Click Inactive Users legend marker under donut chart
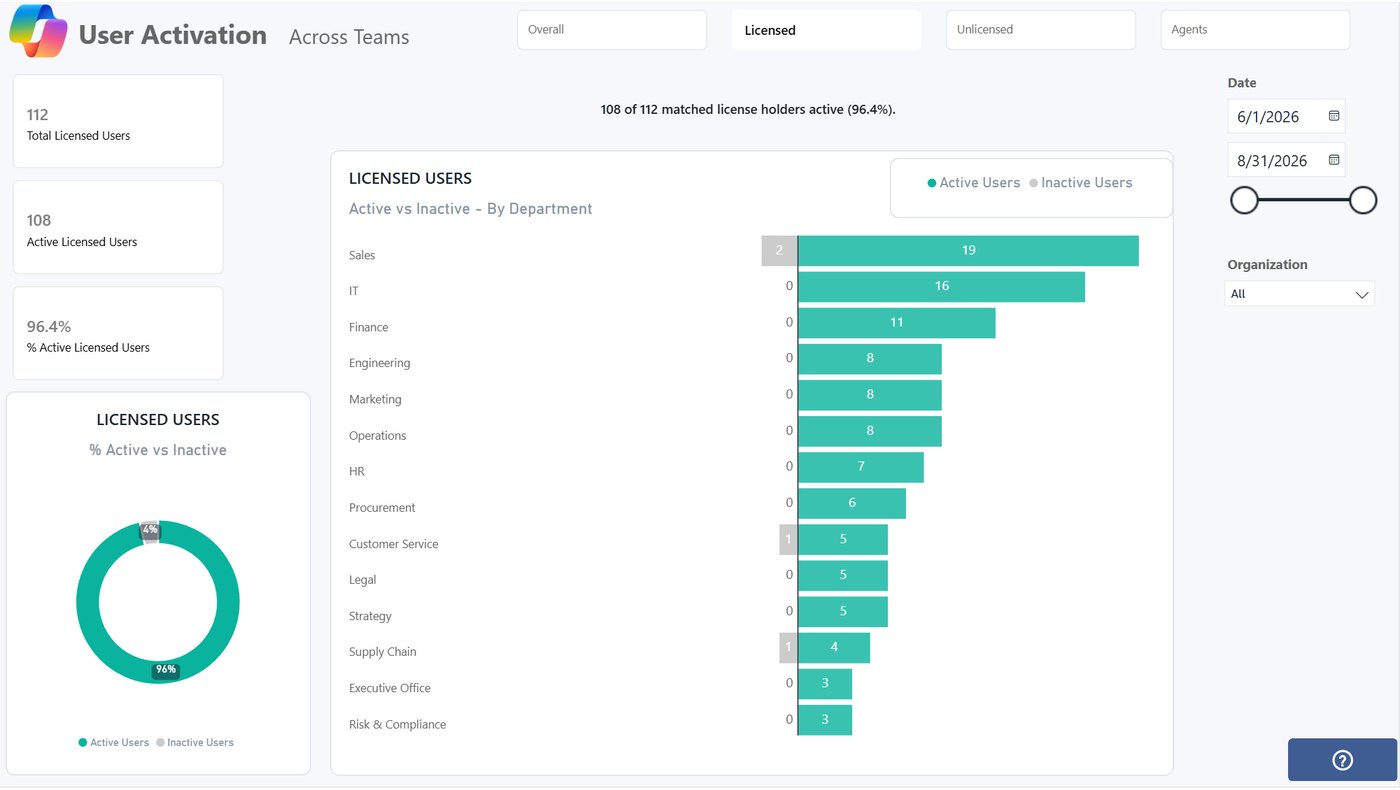1400x790 pixels. (160, 743)
